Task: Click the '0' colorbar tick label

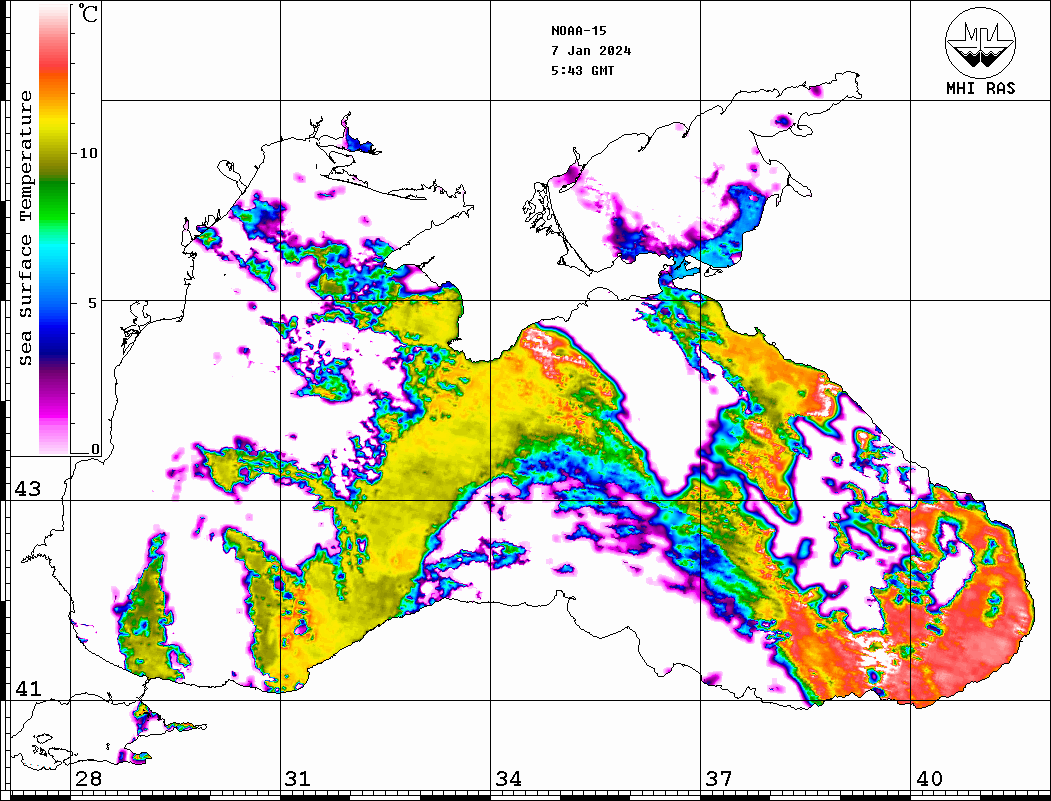Action: 95,449
